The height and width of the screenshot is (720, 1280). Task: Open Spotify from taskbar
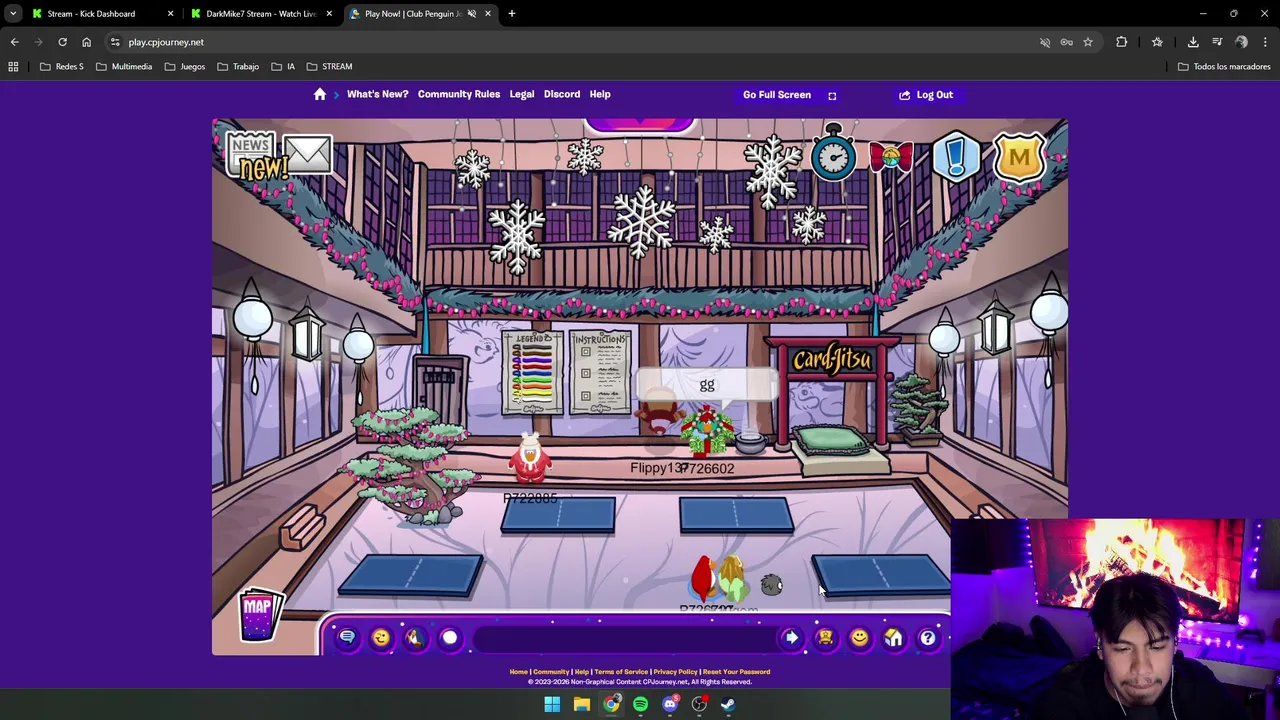click(x=640, y=704)
